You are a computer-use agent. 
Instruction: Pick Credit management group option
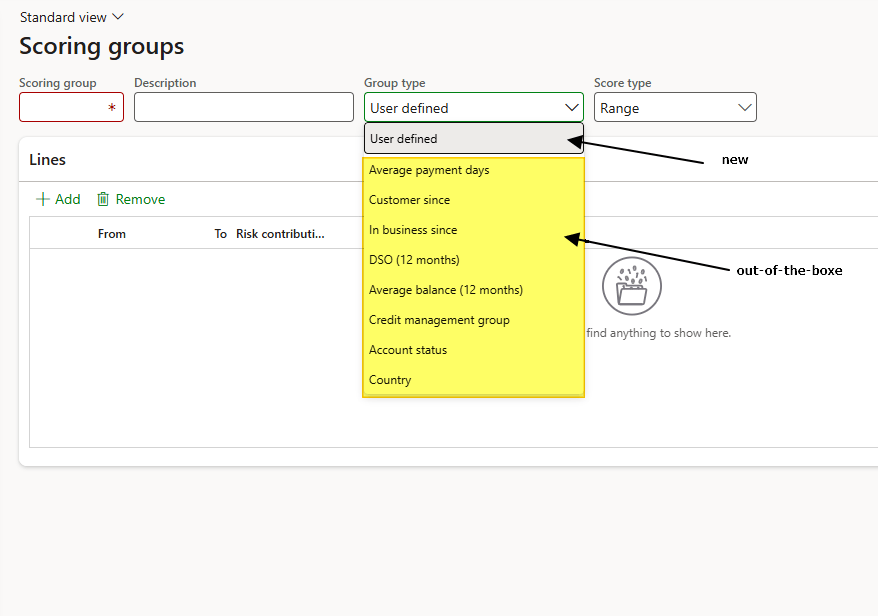[x=439, y=320]
